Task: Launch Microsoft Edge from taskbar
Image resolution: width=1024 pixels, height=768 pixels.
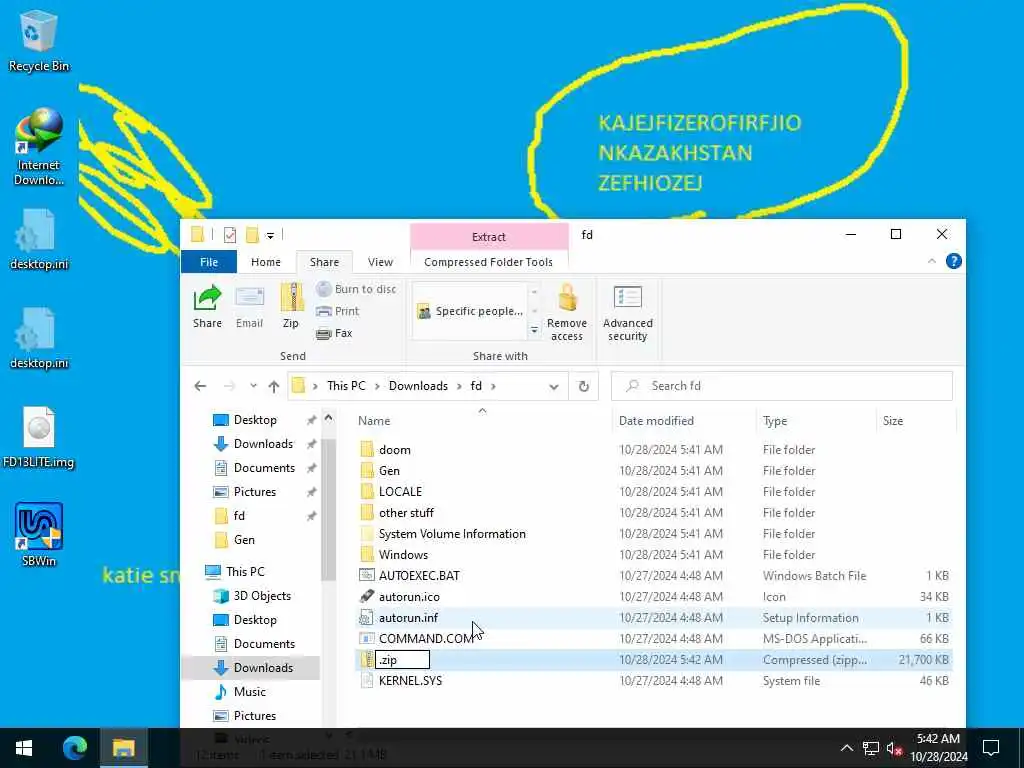Action: click(x=74, y=748)
